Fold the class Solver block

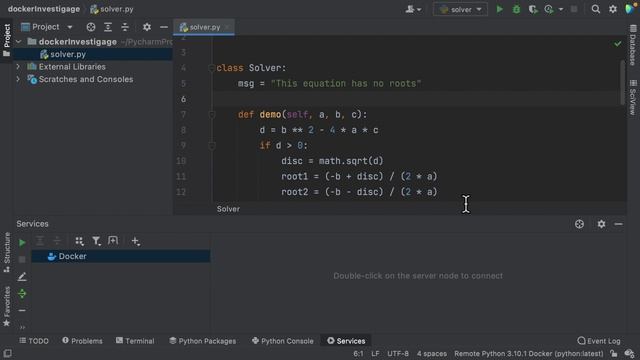tap(211, 68)
